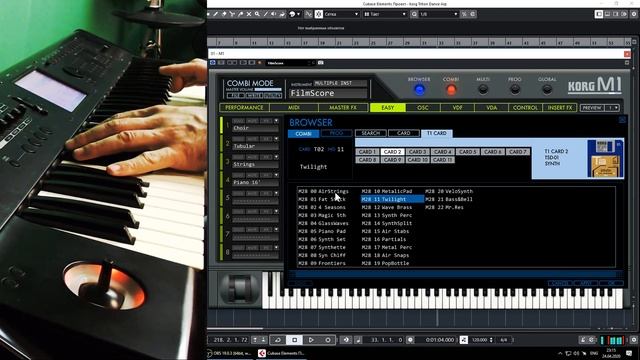Open OBS in the Windows taskbar

click(x=230, y=353)
